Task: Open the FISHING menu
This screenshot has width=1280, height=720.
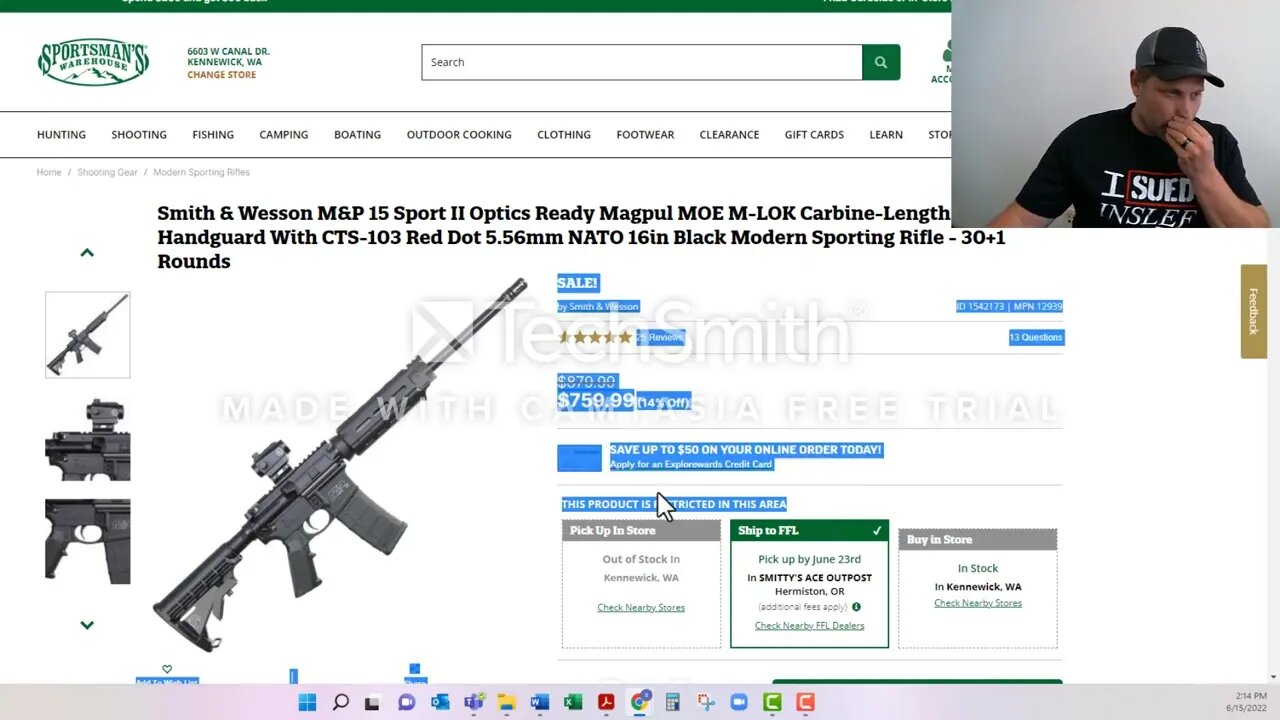Action: coord(213,135)
